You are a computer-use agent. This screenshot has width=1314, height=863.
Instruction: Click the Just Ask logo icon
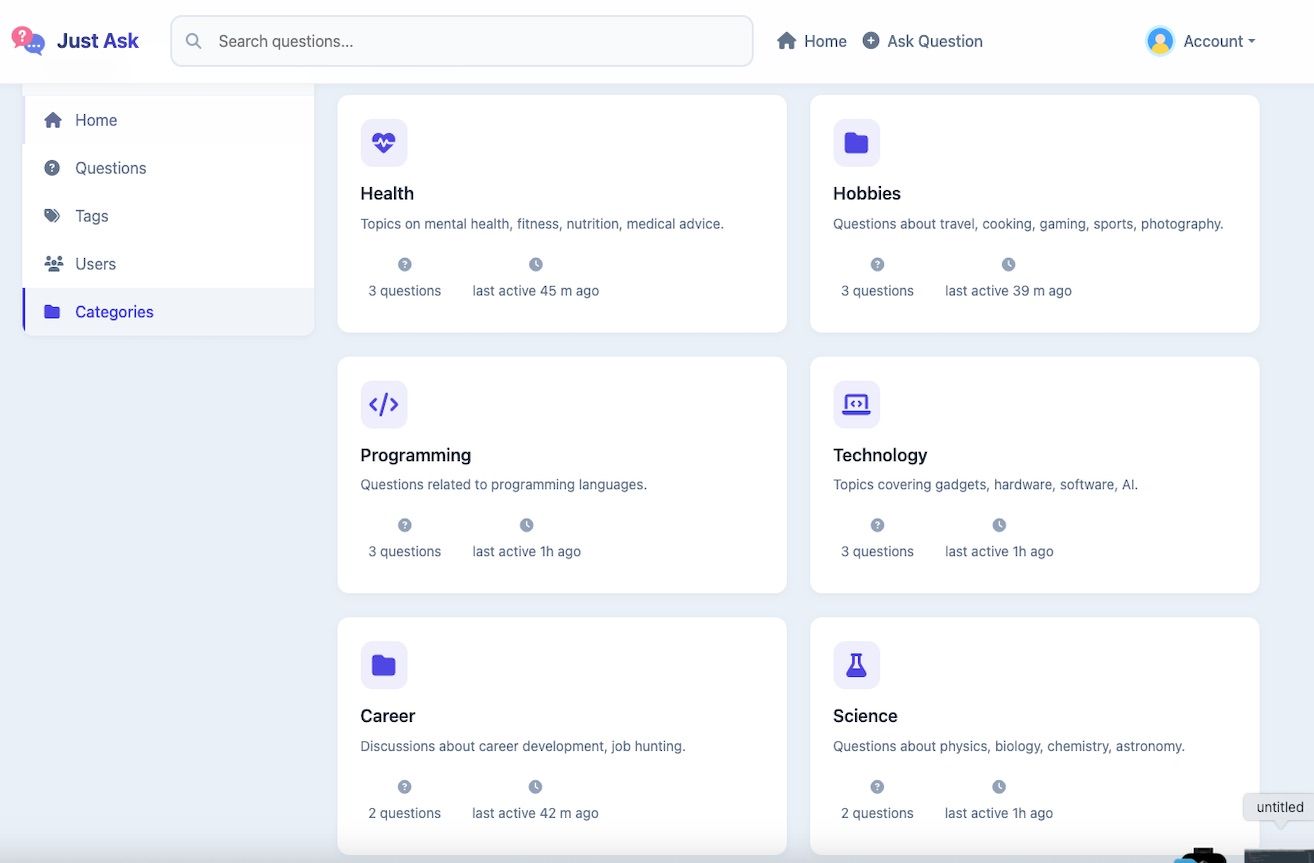28,40
